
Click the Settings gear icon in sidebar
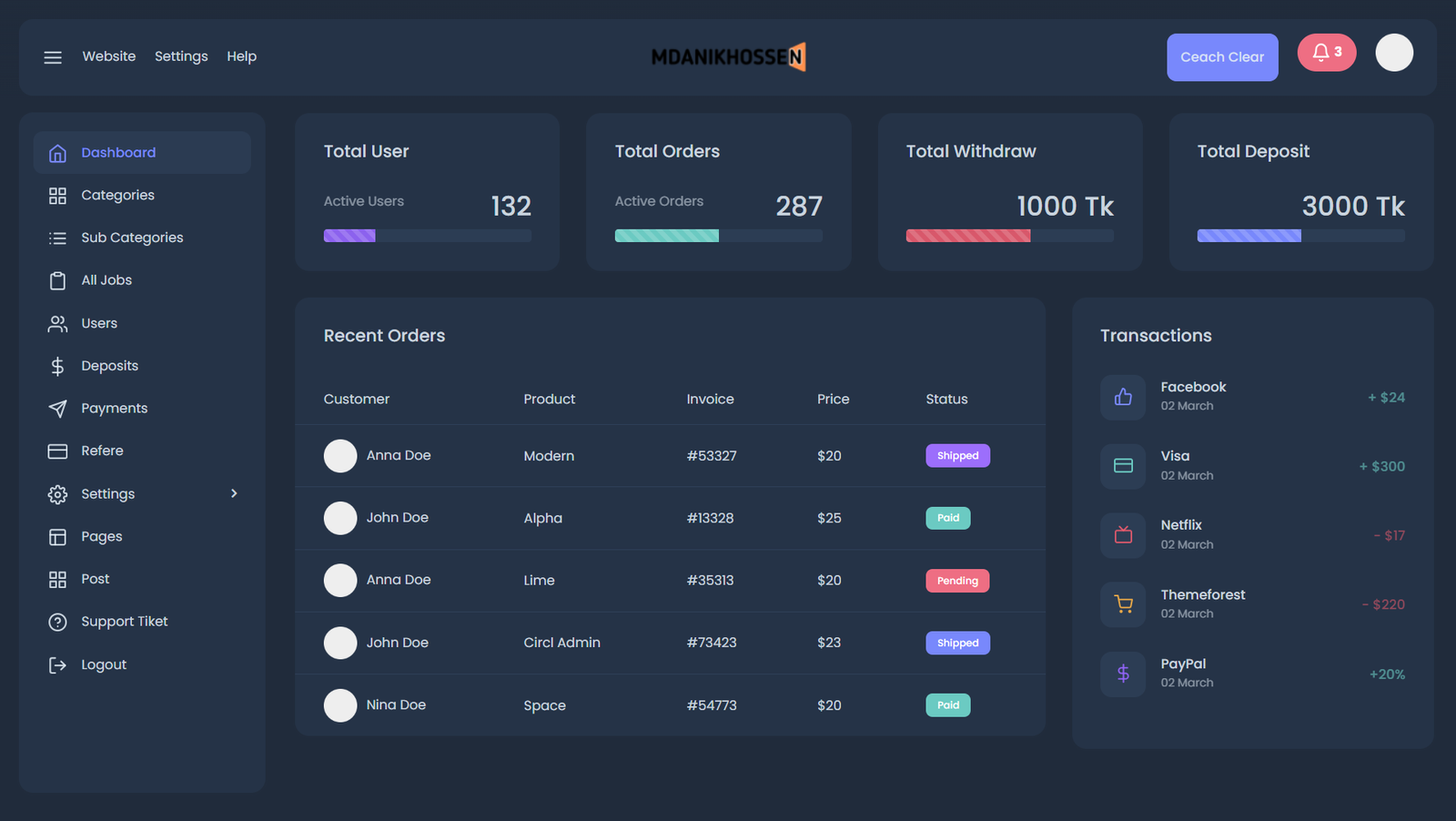click(x=57, y=494)
